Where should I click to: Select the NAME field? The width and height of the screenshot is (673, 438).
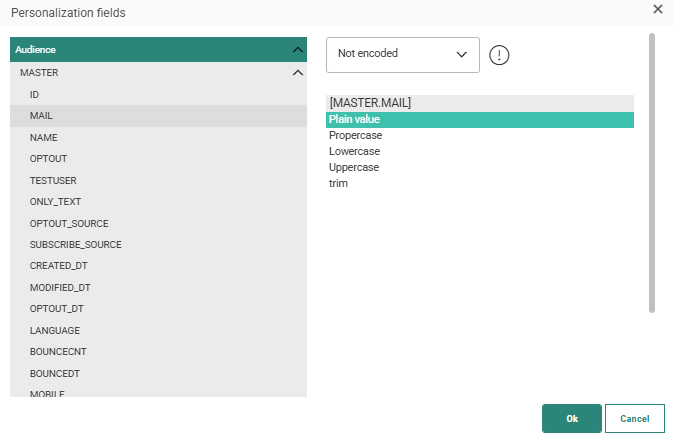43,137
